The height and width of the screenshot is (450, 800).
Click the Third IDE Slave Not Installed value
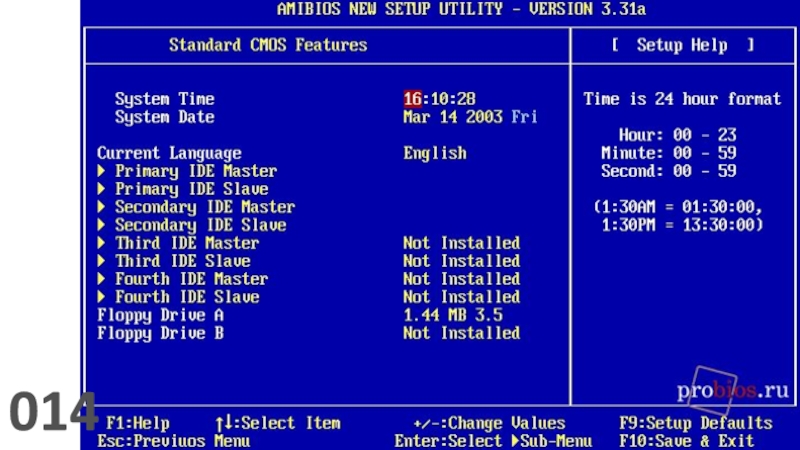coord(462,261)
